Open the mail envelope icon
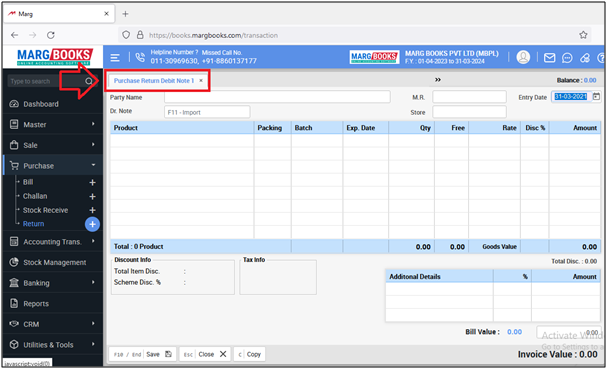The width and height of the screenshot is (608, 369). point(549,58)
